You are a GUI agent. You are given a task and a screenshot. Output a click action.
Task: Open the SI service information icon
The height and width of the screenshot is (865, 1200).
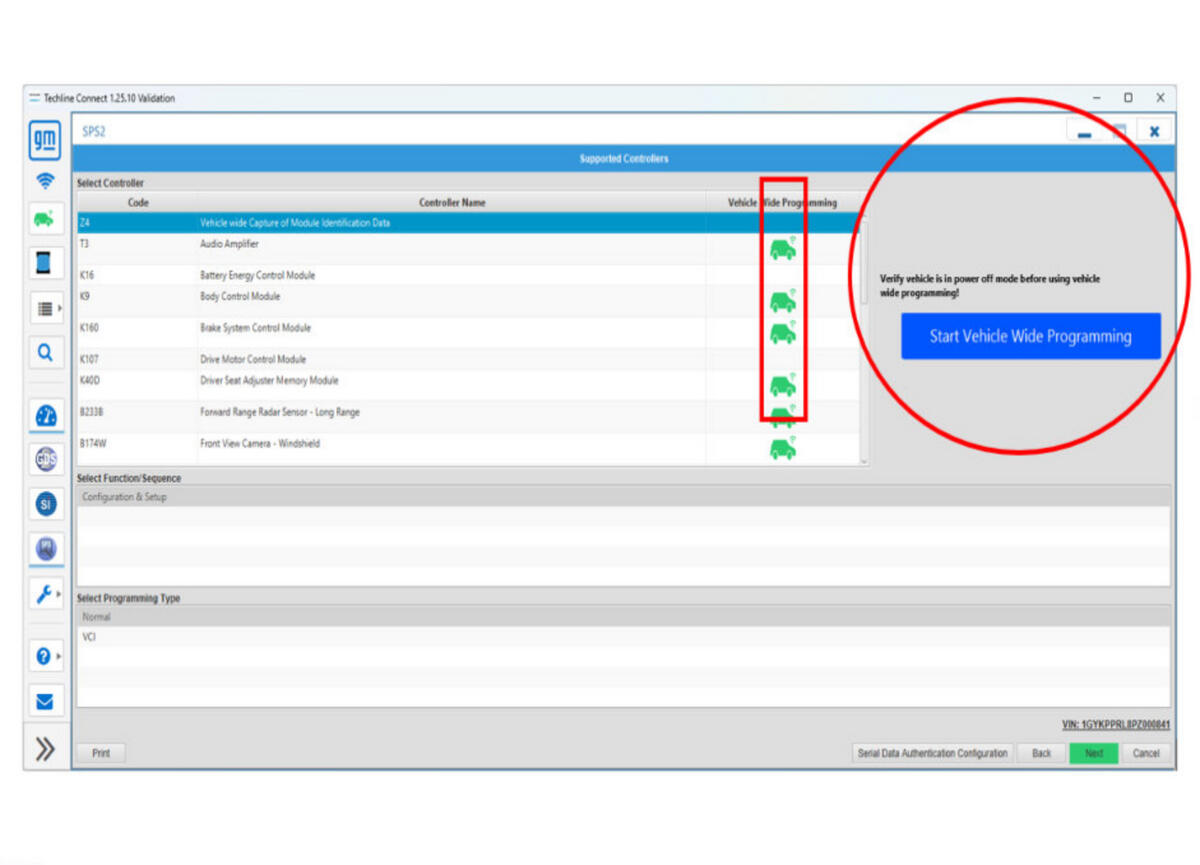(45, 505)
